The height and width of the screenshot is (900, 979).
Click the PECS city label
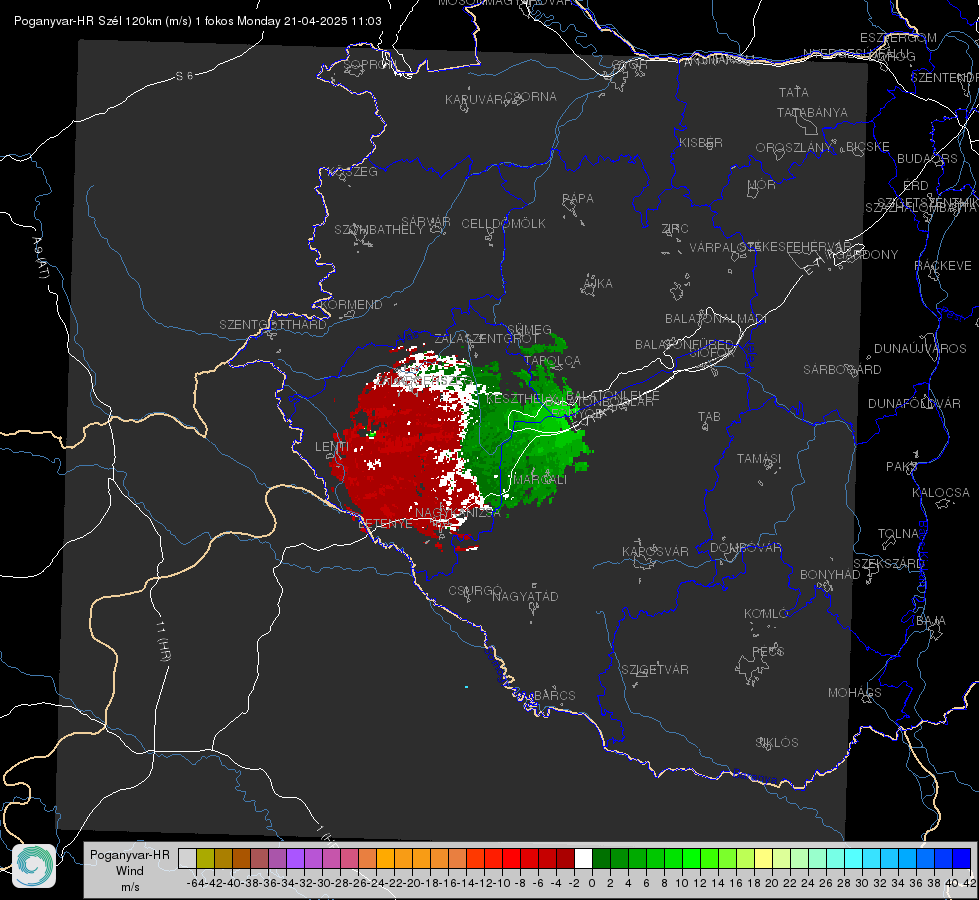point(767,651)
